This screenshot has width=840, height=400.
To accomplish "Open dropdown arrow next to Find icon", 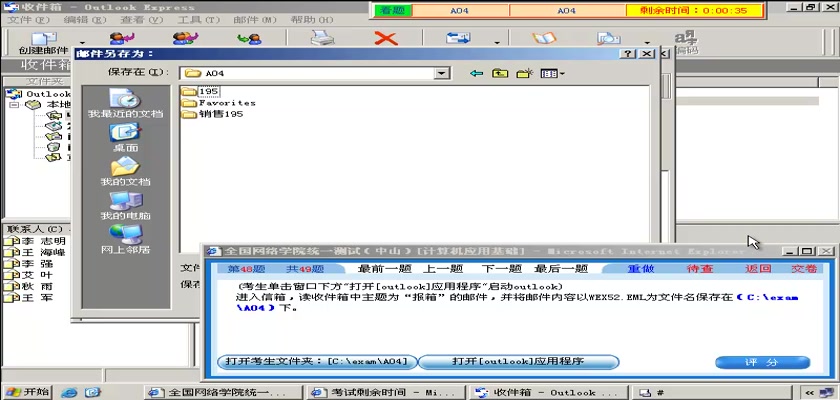I will point(647,43).
